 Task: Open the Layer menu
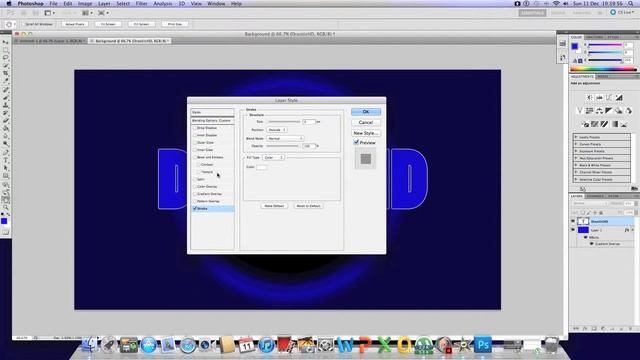pyautogui.click(x=104, y=4)
